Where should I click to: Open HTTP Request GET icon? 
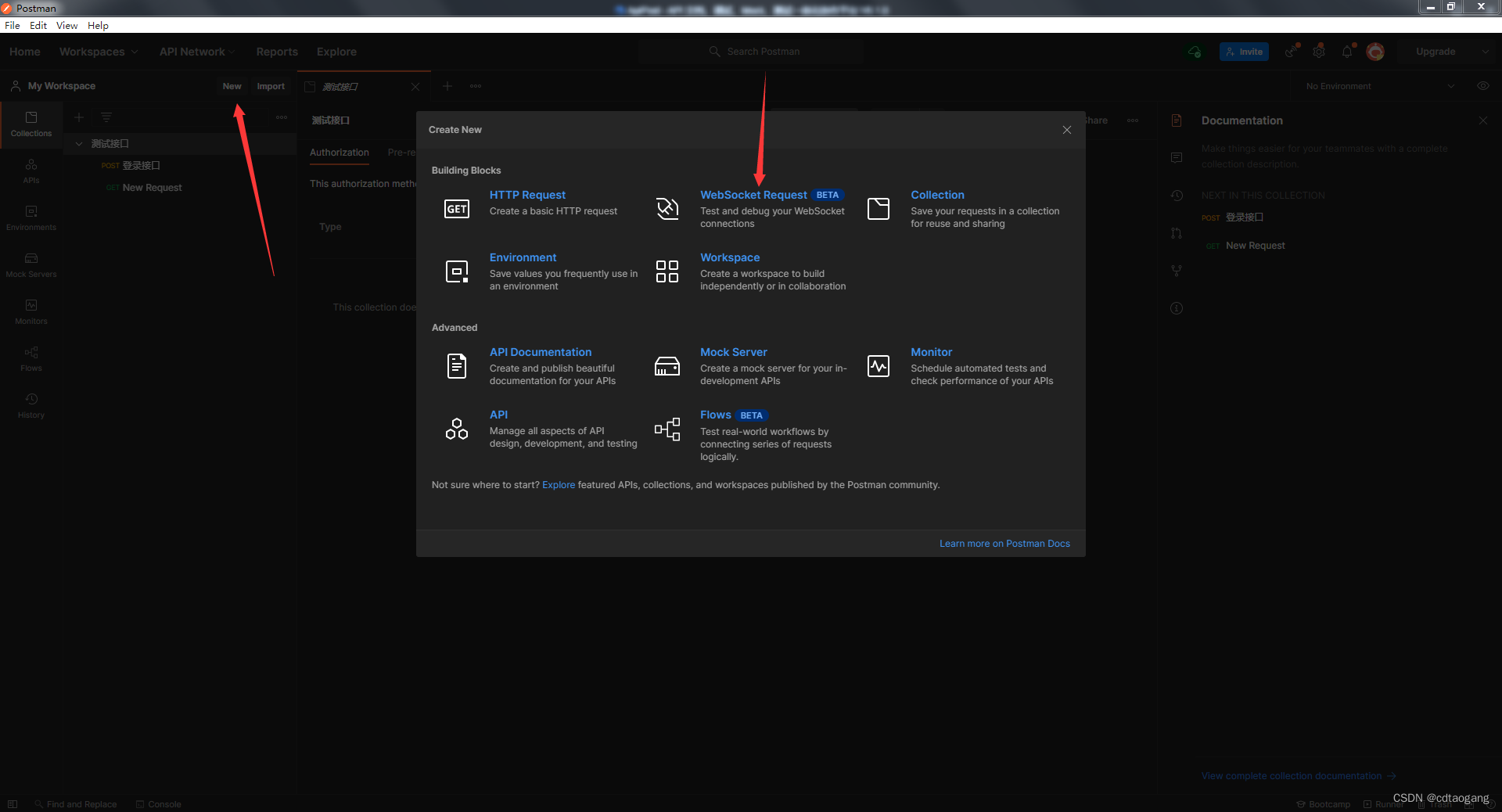tap(457, 209)
